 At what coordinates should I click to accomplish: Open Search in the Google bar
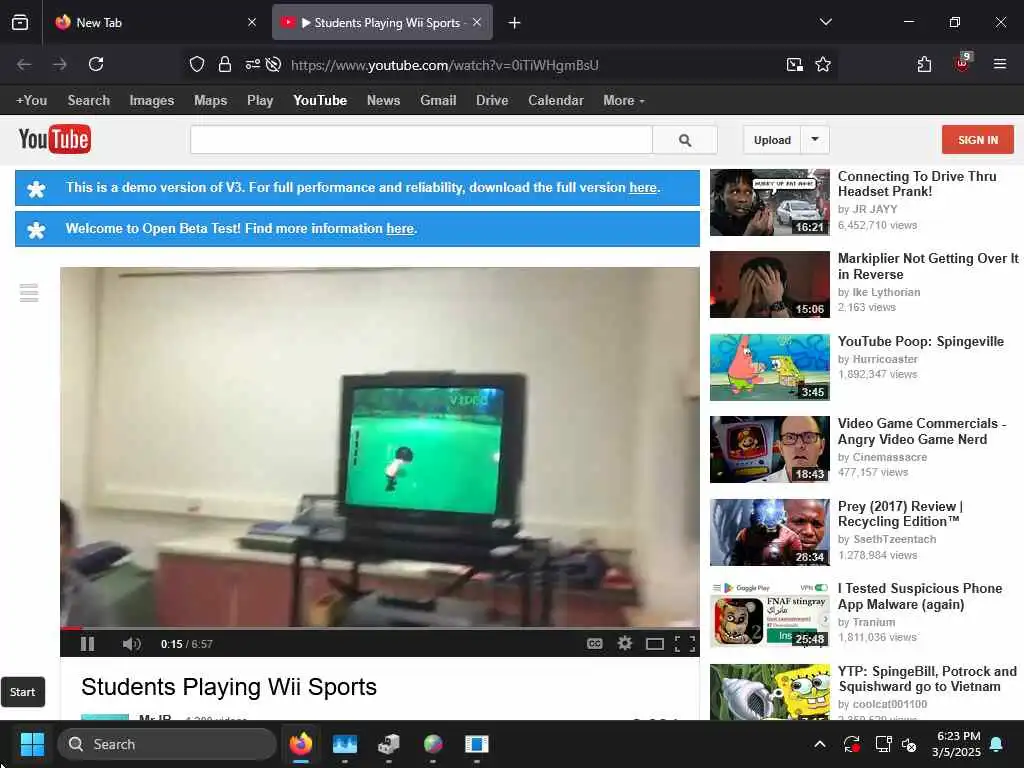tap(89, 101)
